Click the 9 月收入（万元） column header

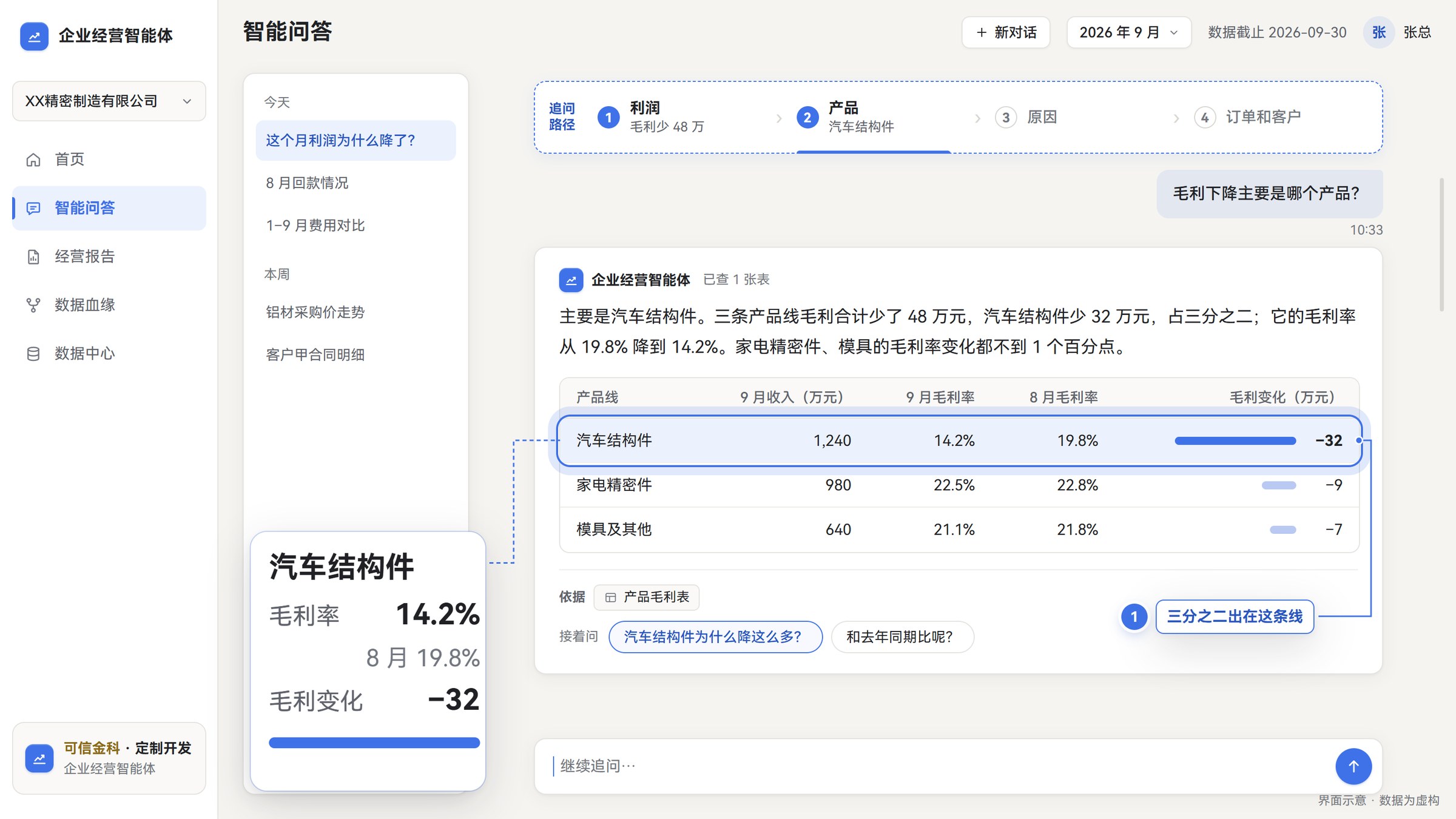(795, 397)
